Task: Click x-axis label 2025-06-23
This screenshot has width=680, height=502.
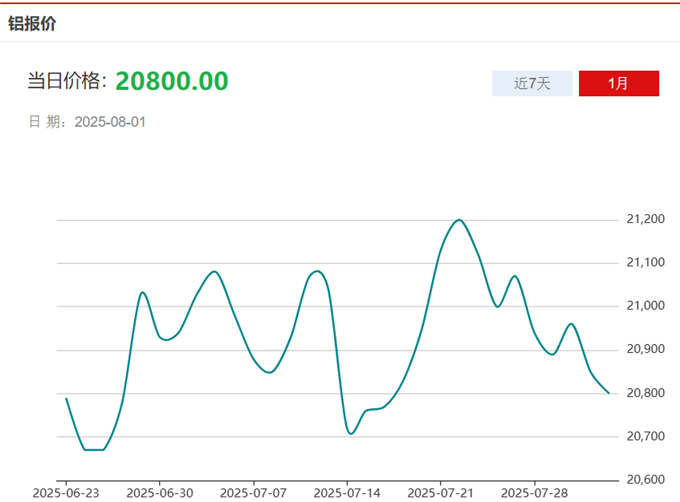Action: tap(65, 493)
